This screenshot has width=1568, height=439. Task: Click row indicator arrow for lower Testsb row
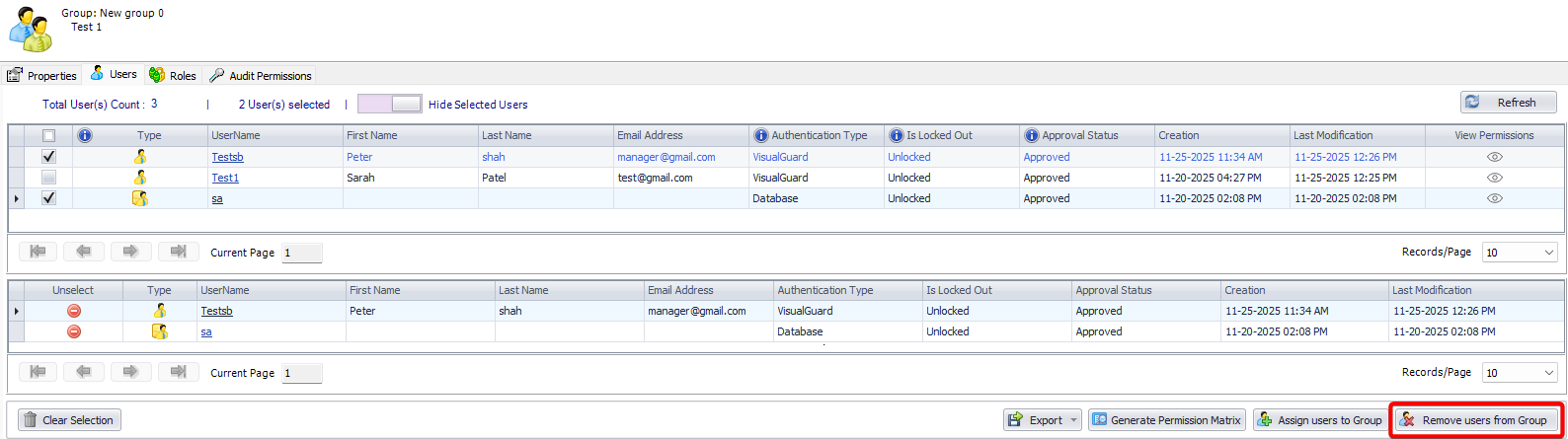(x=16, y=311)
